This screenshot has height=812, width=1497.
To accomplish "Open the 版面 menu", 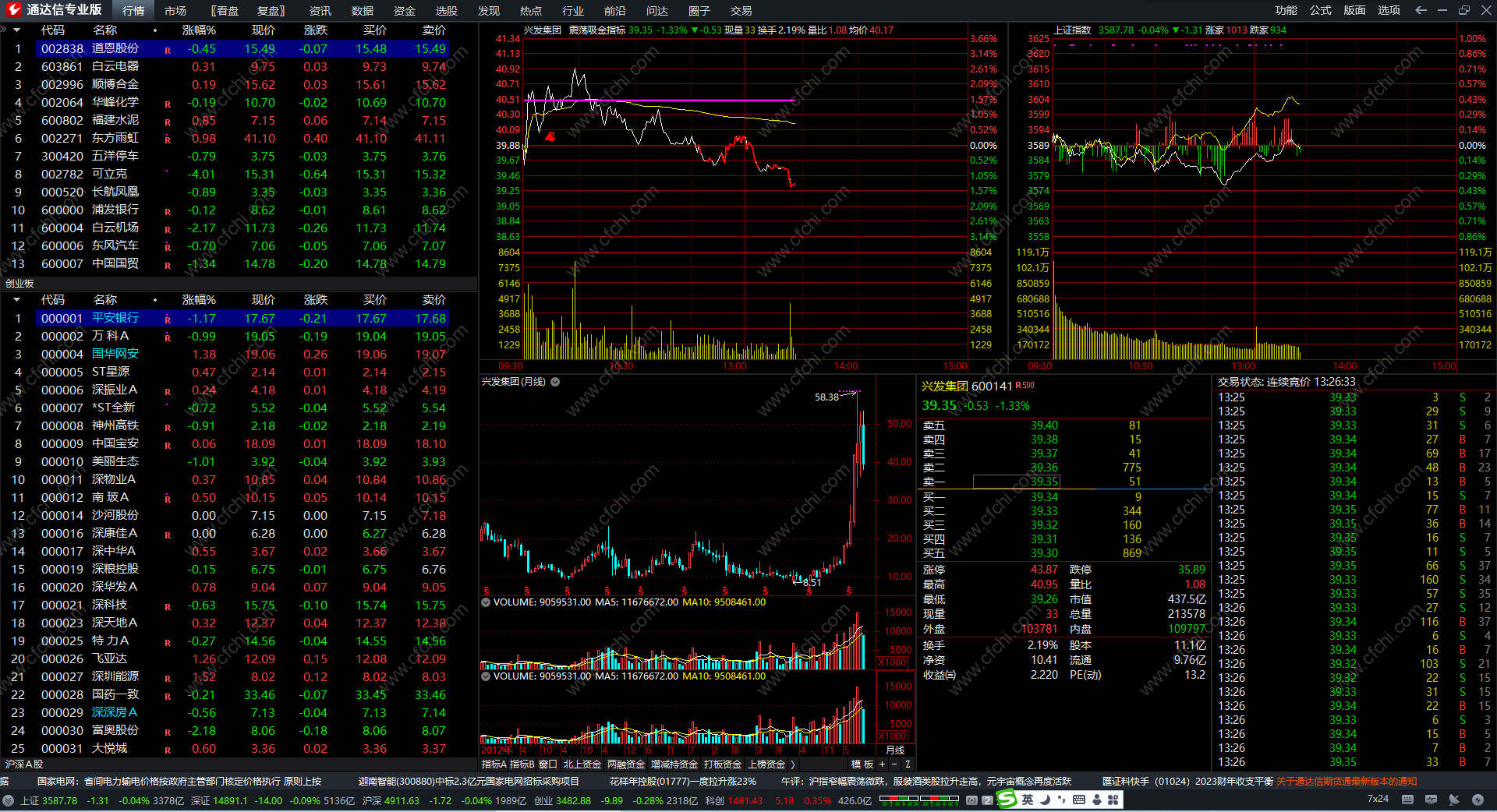I will click(1355, 10).
